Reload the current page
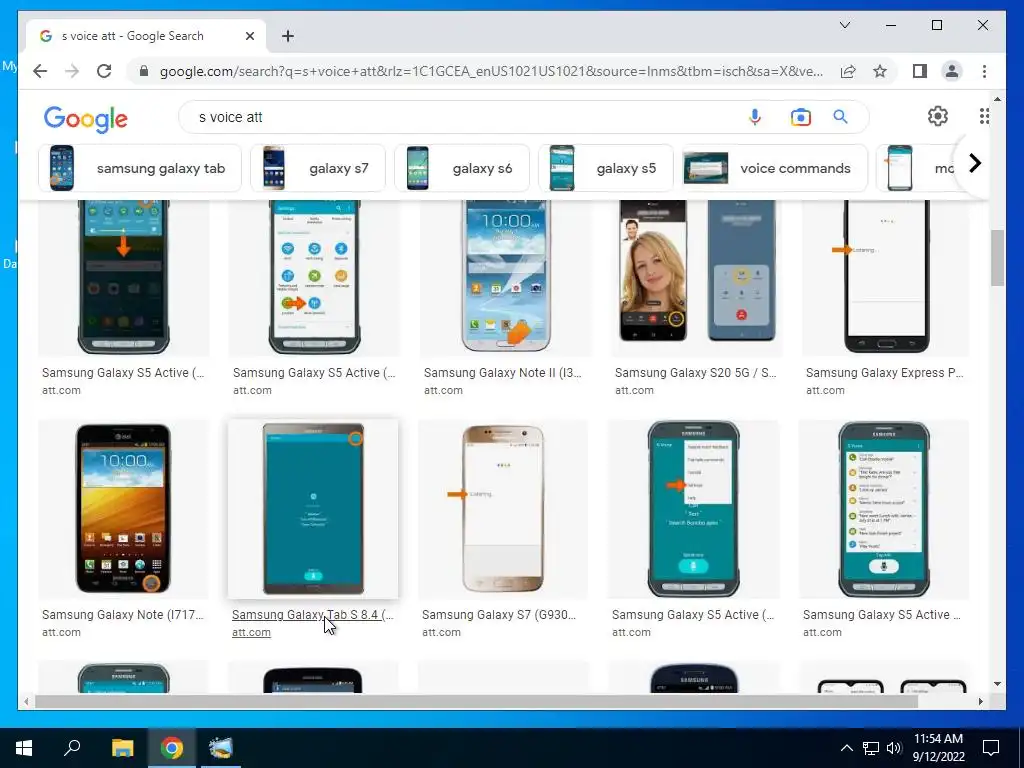 [104, 71]
